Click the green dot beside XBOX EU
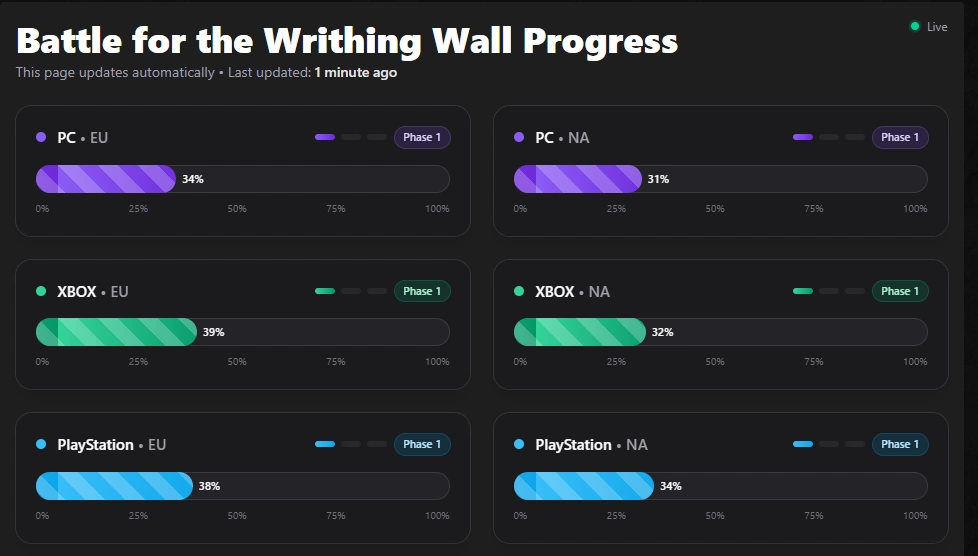 click(41, 292)
